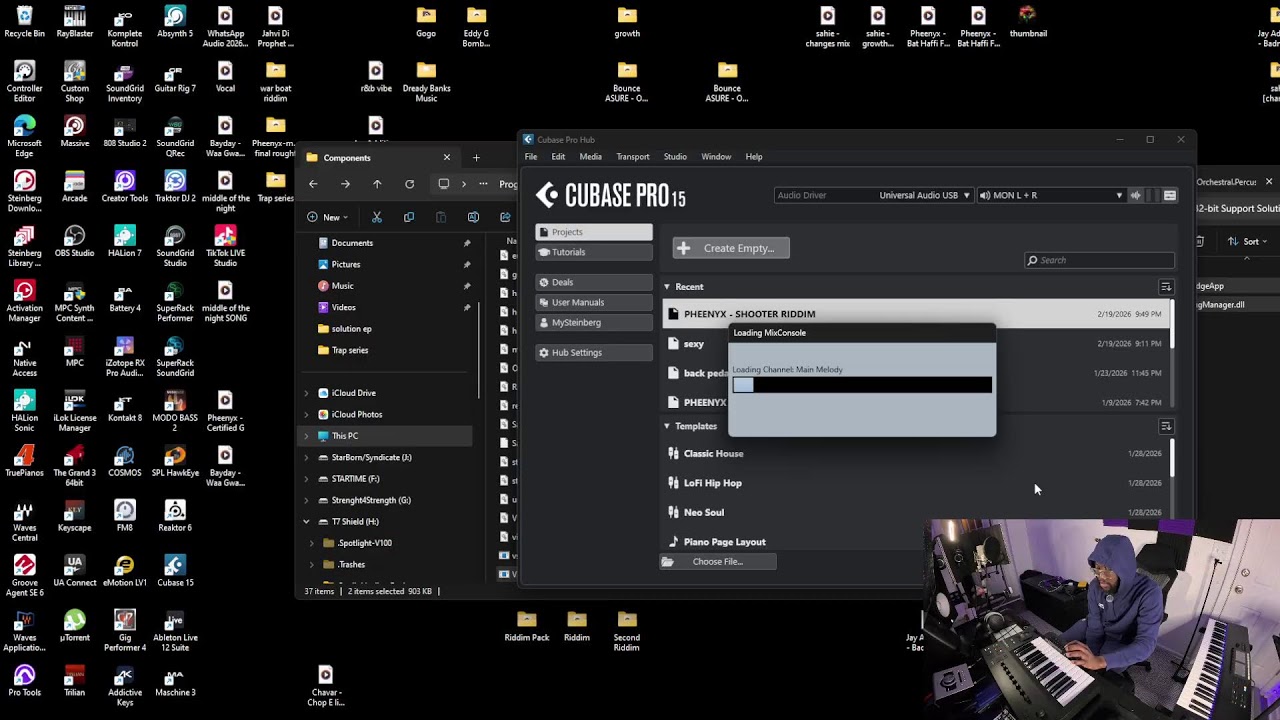1280x720 pixels.
Task: Collapse the T7 Shield (H:) drive node
Action: (x=306, y=522)
